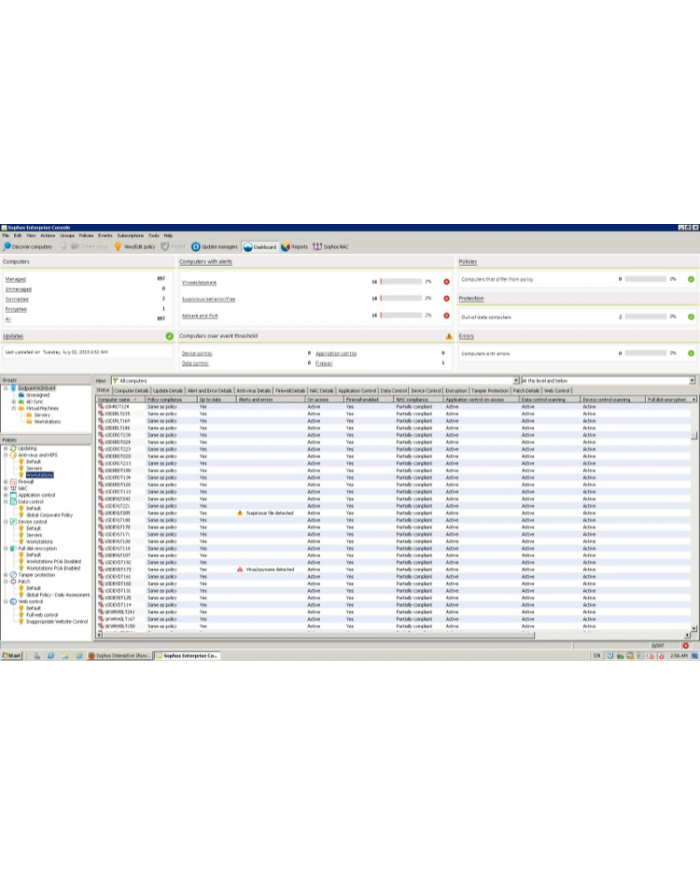Click the computer list vertical scrollbar thumb
The width and height of the screenshot is (700, 886).
click(694, 436)
